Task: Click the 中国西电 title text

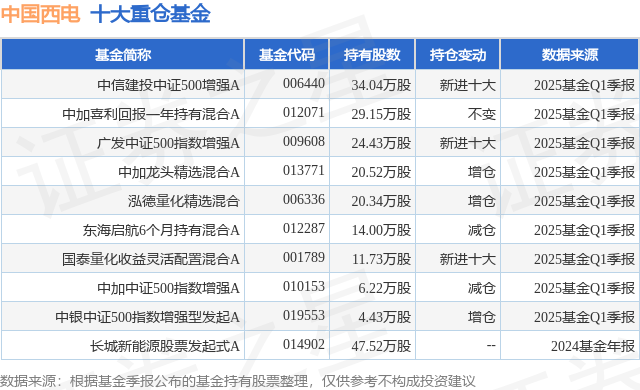Action: (40, 14)
